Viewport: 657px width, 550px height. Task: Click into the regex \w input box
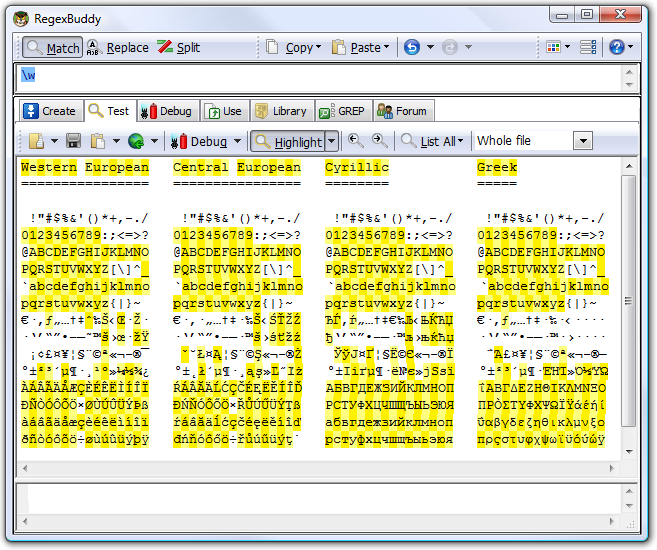(x=319, y=78)
